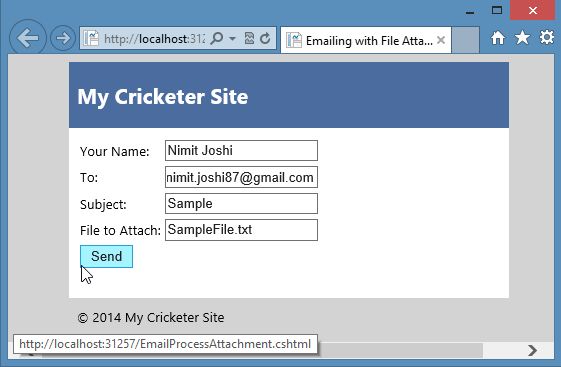The width and height of the screenshot is (561, 367).
Task: Focus the Subject field containing 'Sample'
Action: point(241,204)
